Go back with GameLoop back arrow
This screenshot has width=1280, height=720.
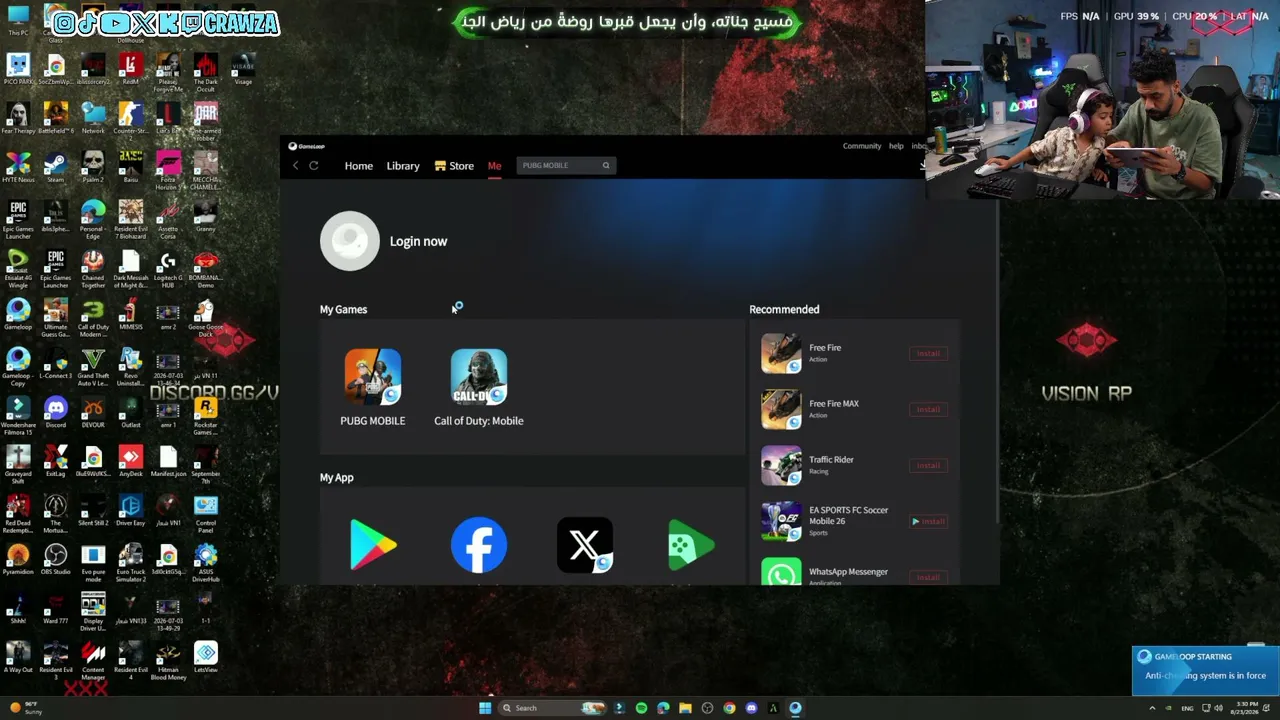click(295, 166)
